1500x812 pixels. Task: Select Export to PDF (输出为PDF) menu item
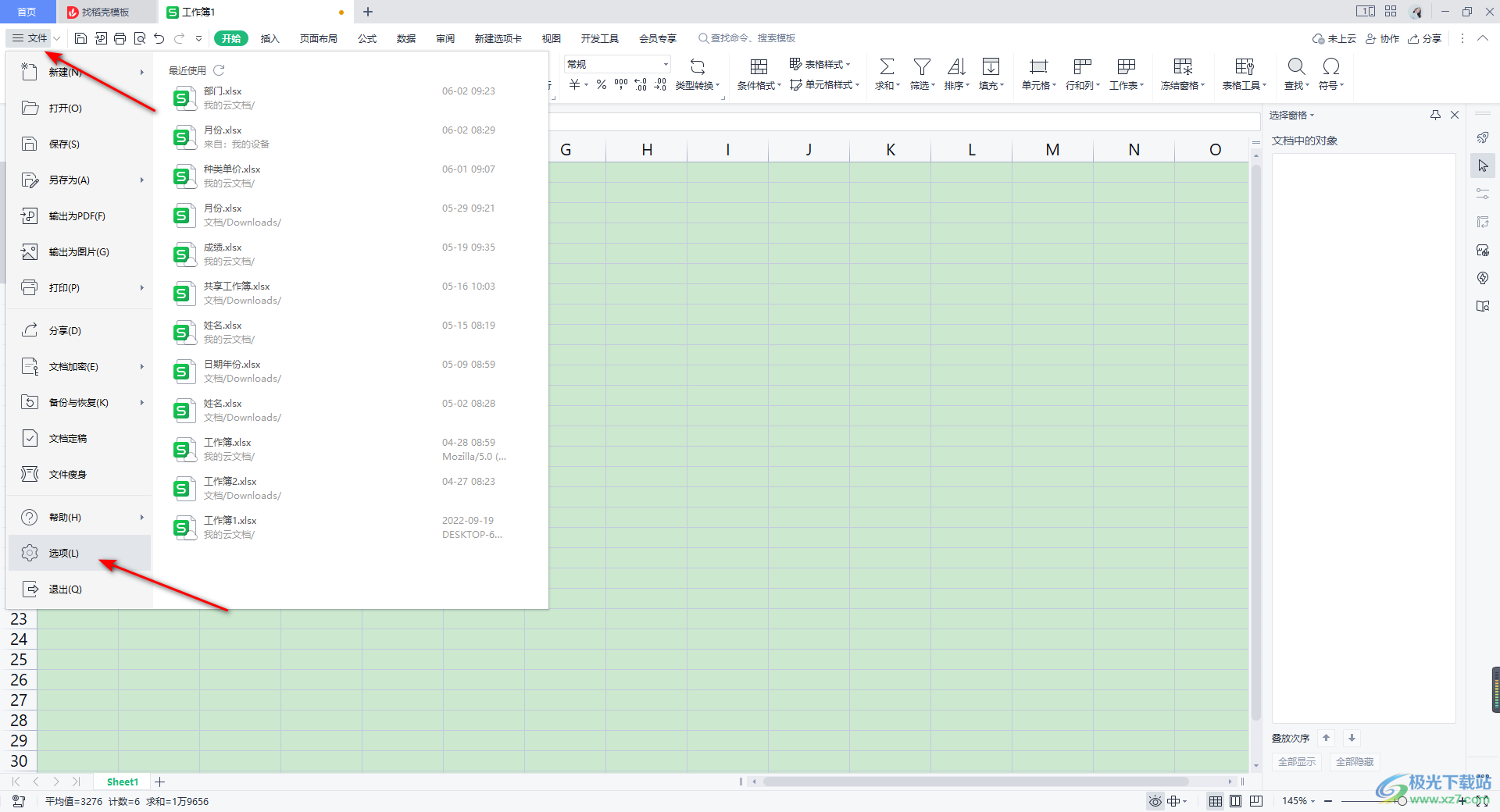tap(79, 215)
